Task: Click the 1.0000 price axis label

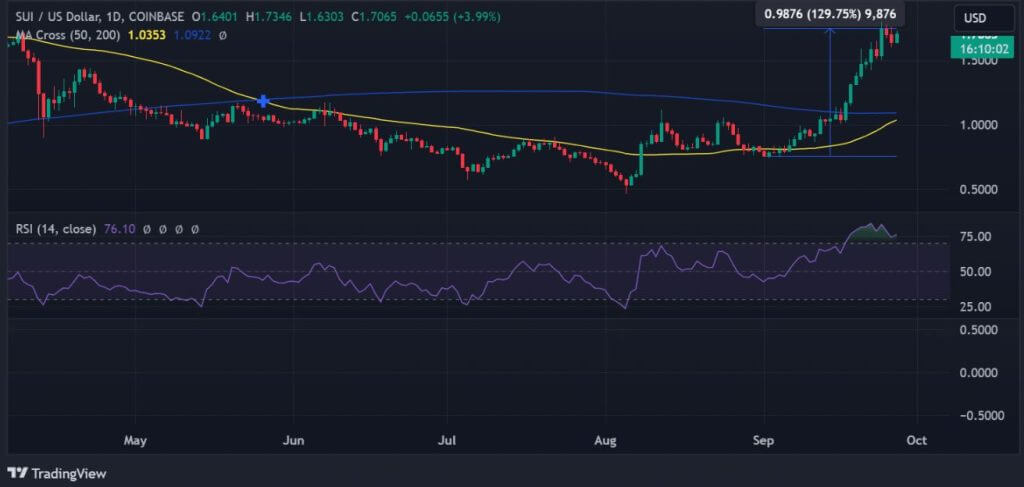Action: (x=976, y=125)
